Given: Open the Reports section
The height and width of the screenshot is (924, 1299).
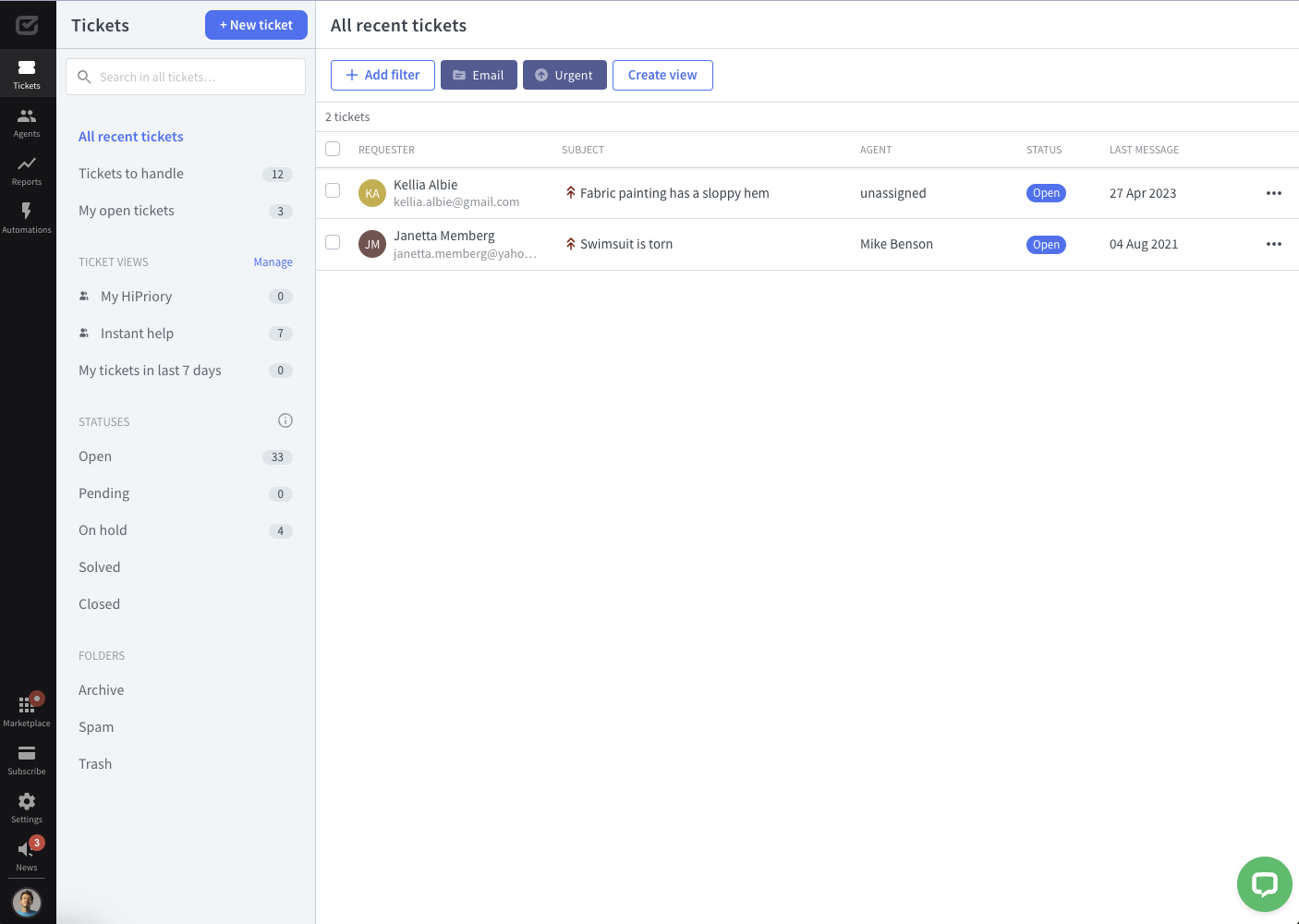Looking at the screenshot, I should pyautogui.click(x=27, y=170).
